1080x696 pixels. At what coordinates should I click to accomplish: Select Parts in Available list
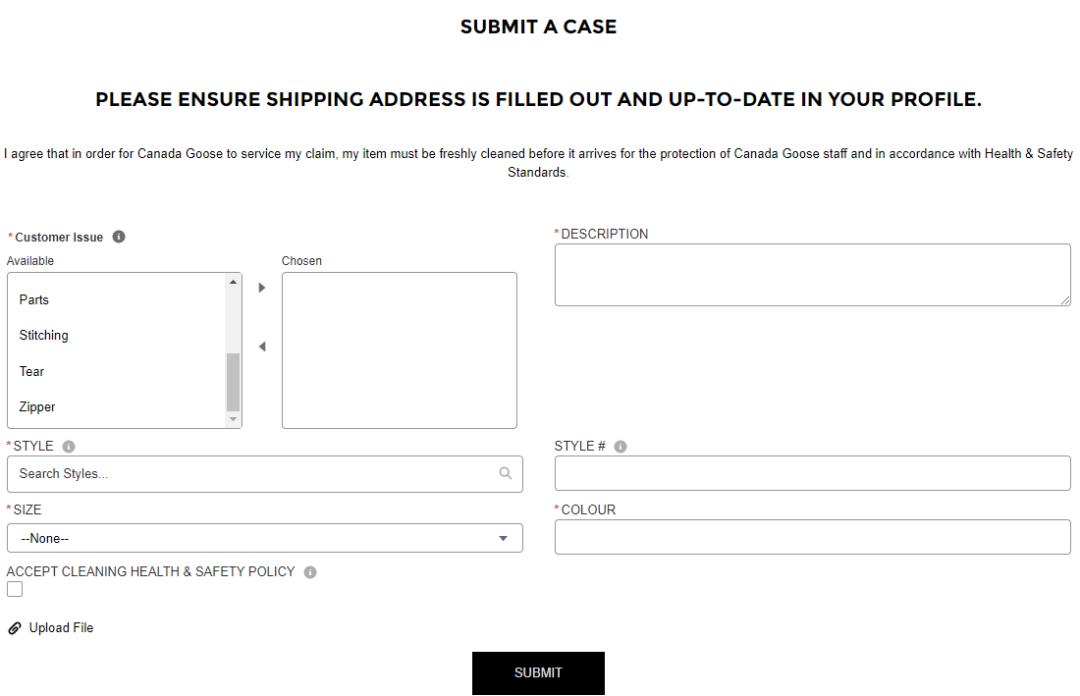click(34, 300)
